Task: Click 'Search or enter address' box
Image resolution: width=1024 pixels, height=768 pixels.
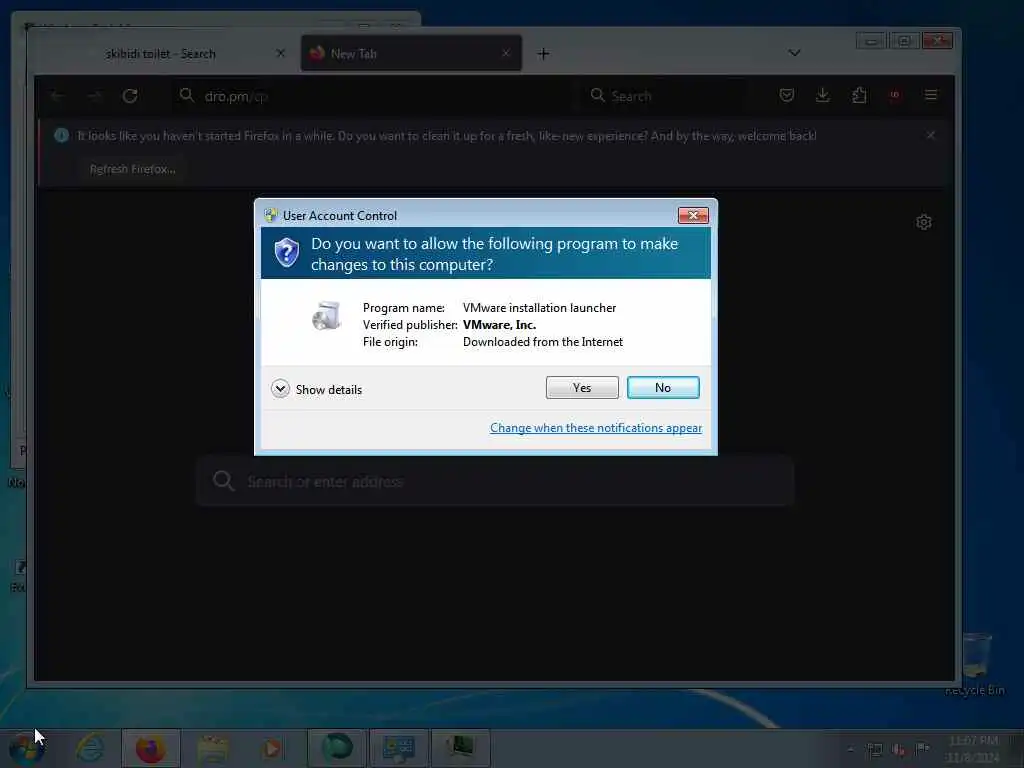Action: pos(495,481)
